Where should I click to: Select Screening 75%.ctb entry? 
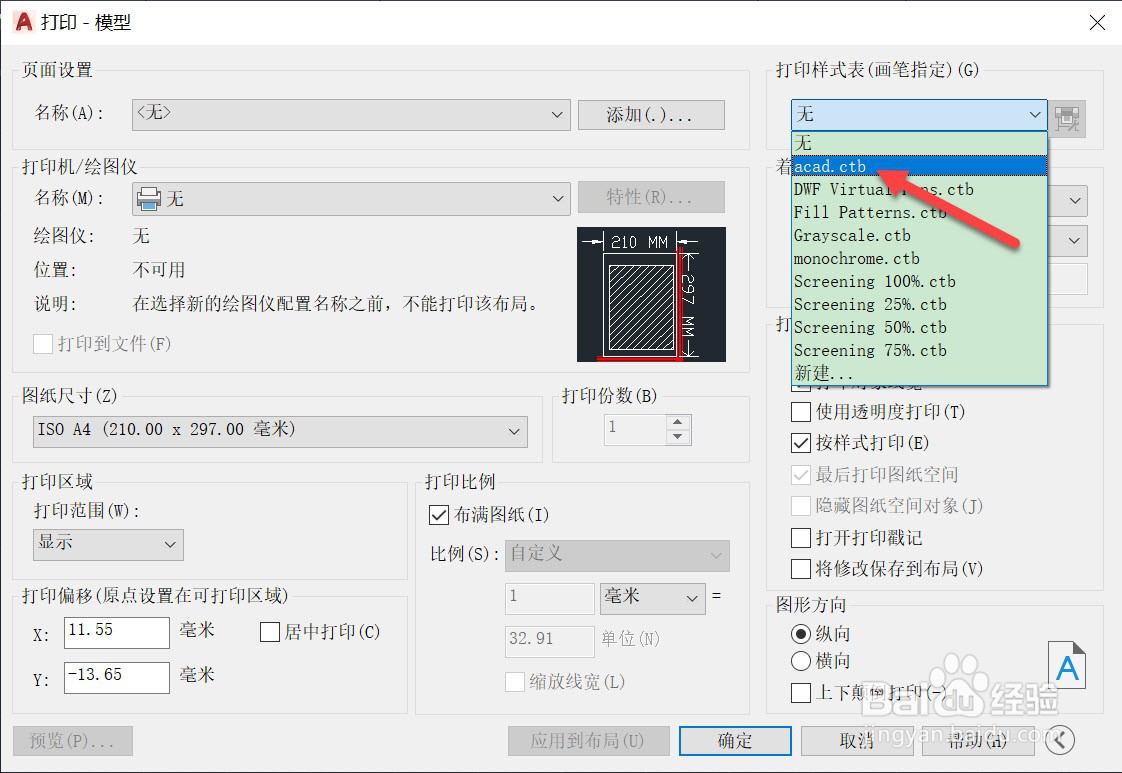point(919,350)
